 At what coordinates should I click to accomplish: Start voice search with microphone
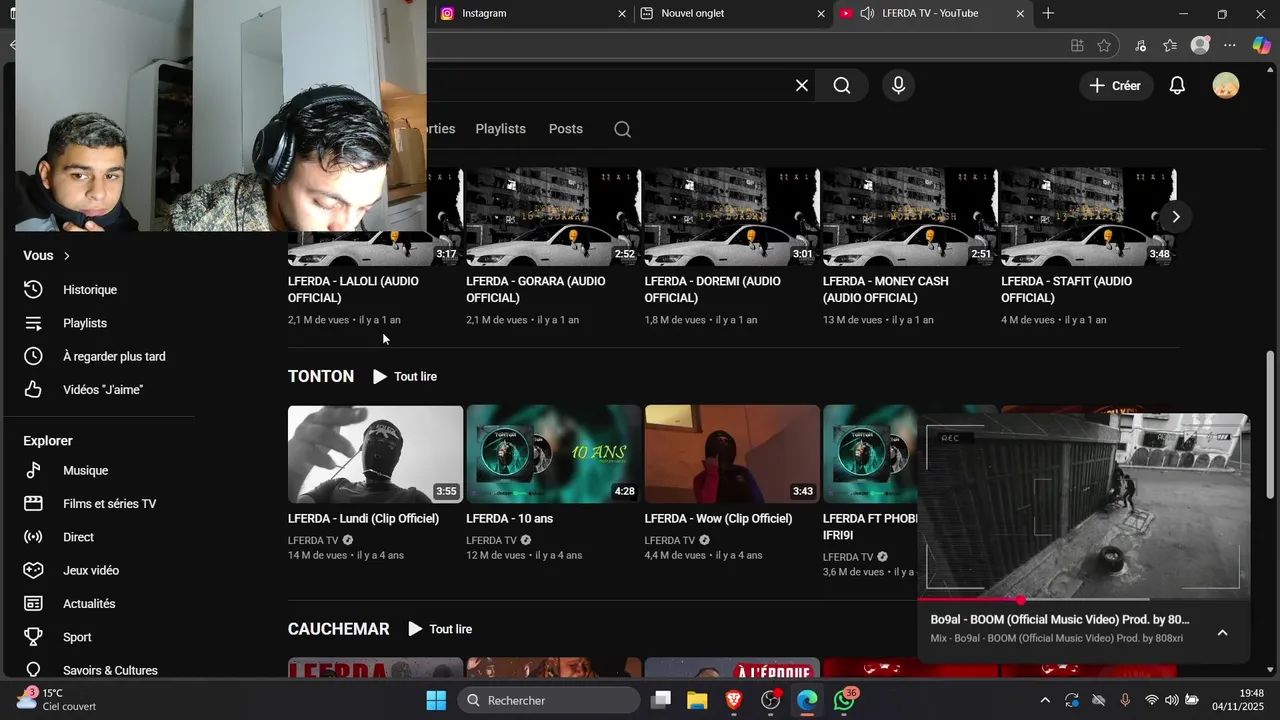tap(898, 86)
